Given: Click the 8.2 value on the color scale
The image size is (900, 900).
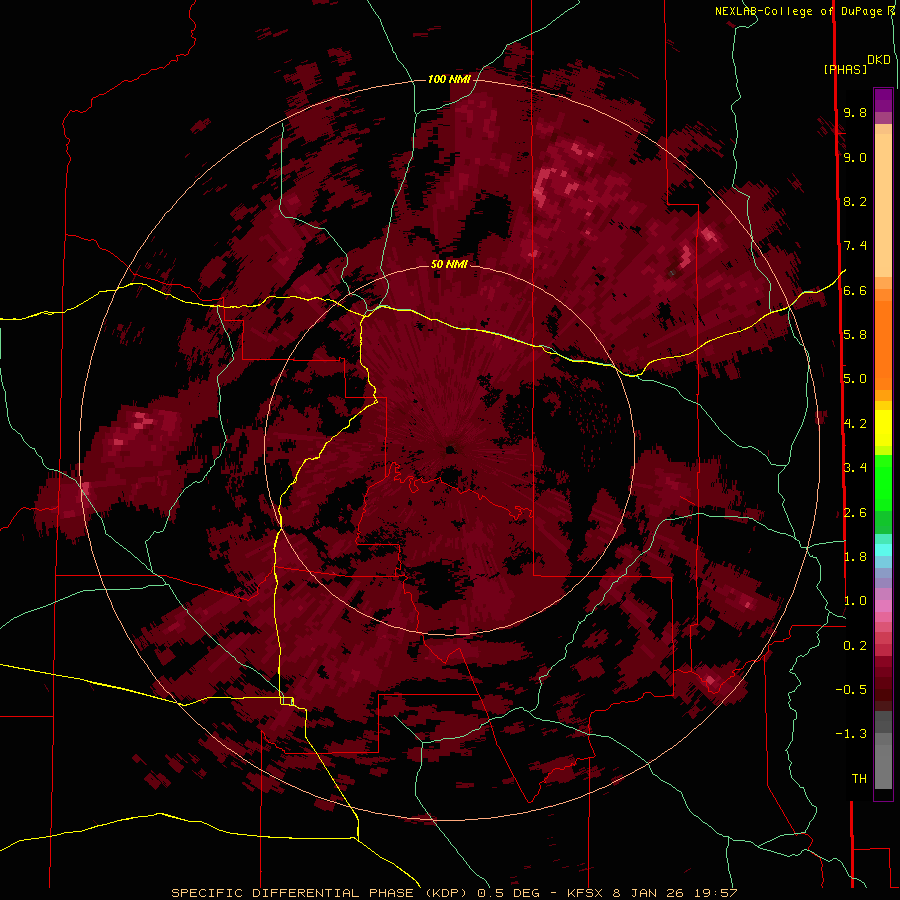Looking at the screenshot, I should pyautogui.click(x=855, y=201).
